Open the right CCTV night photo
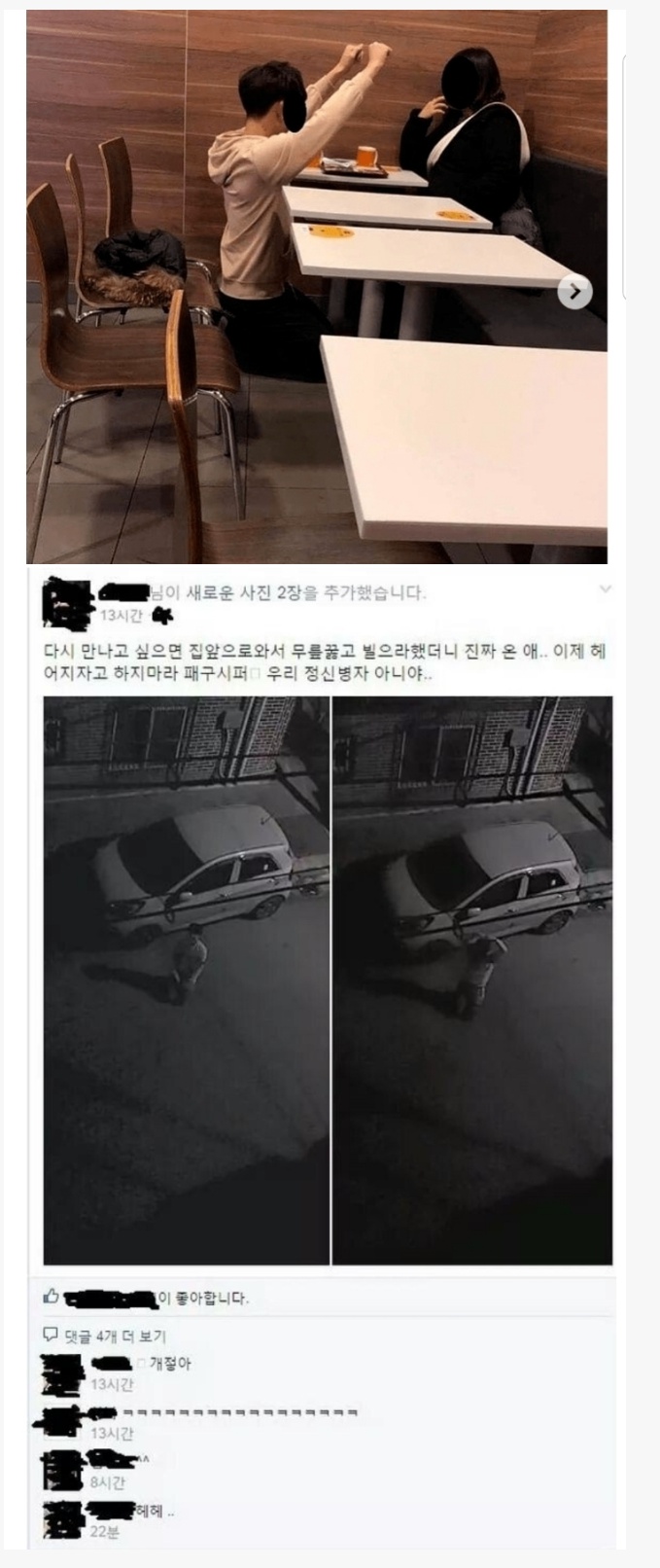Screen dimensions: 660x1568 click(x=473, y=980)
